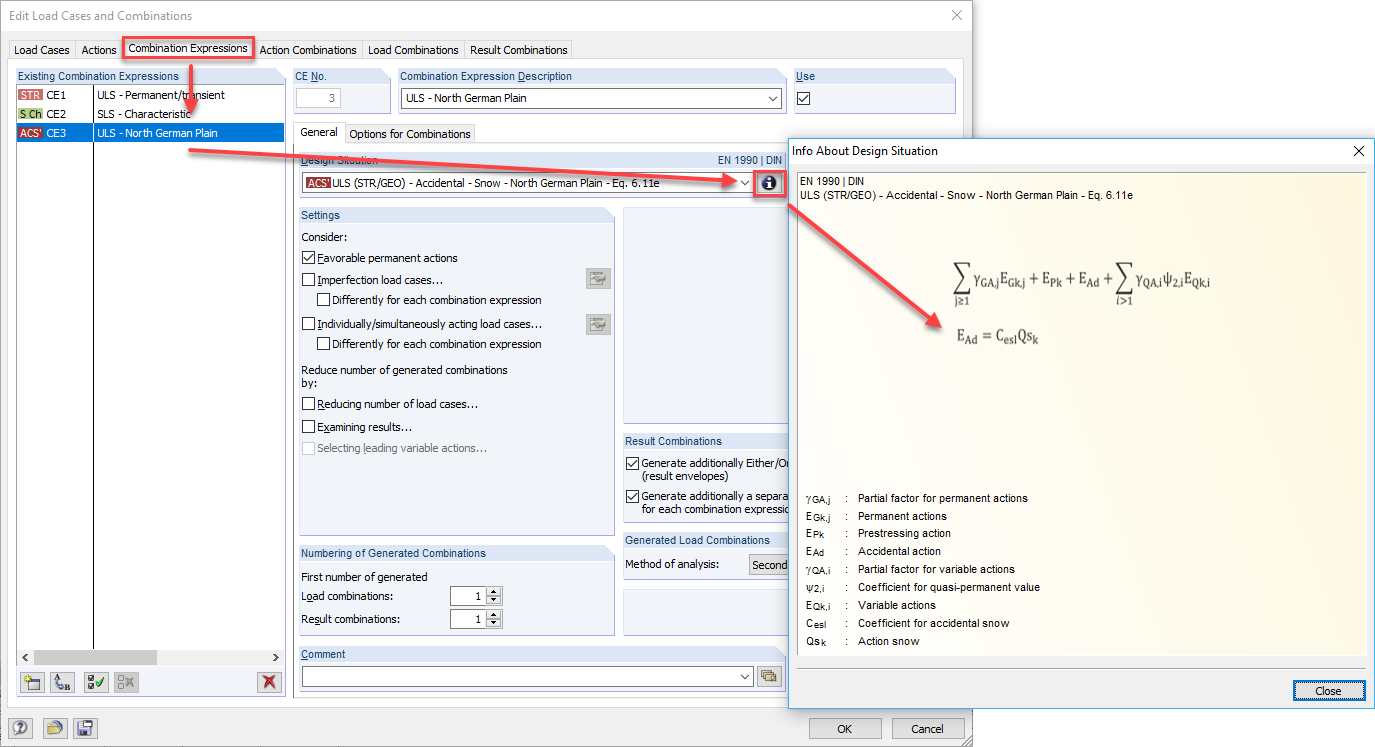This screenshot has height=747, width=1375.
Task: Open the design situation info button
Action: [x=768, y=183]
